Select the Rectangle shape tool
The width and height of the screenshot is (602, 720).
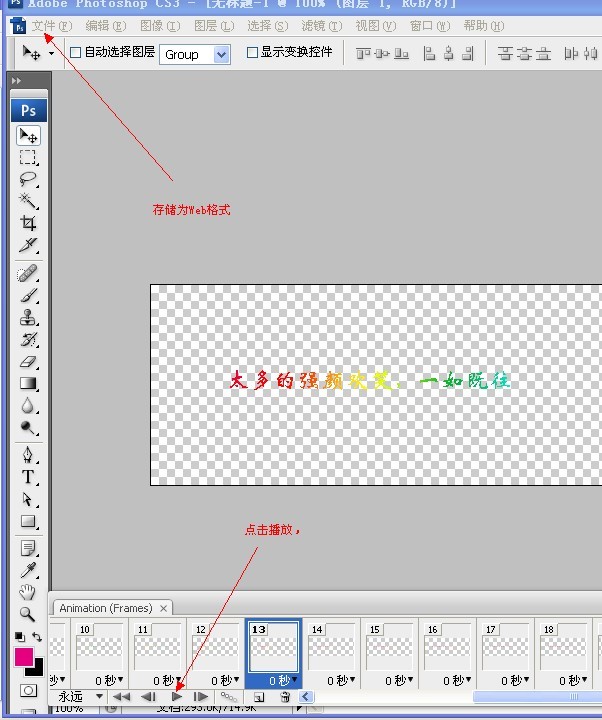click(x=28, y=521)
